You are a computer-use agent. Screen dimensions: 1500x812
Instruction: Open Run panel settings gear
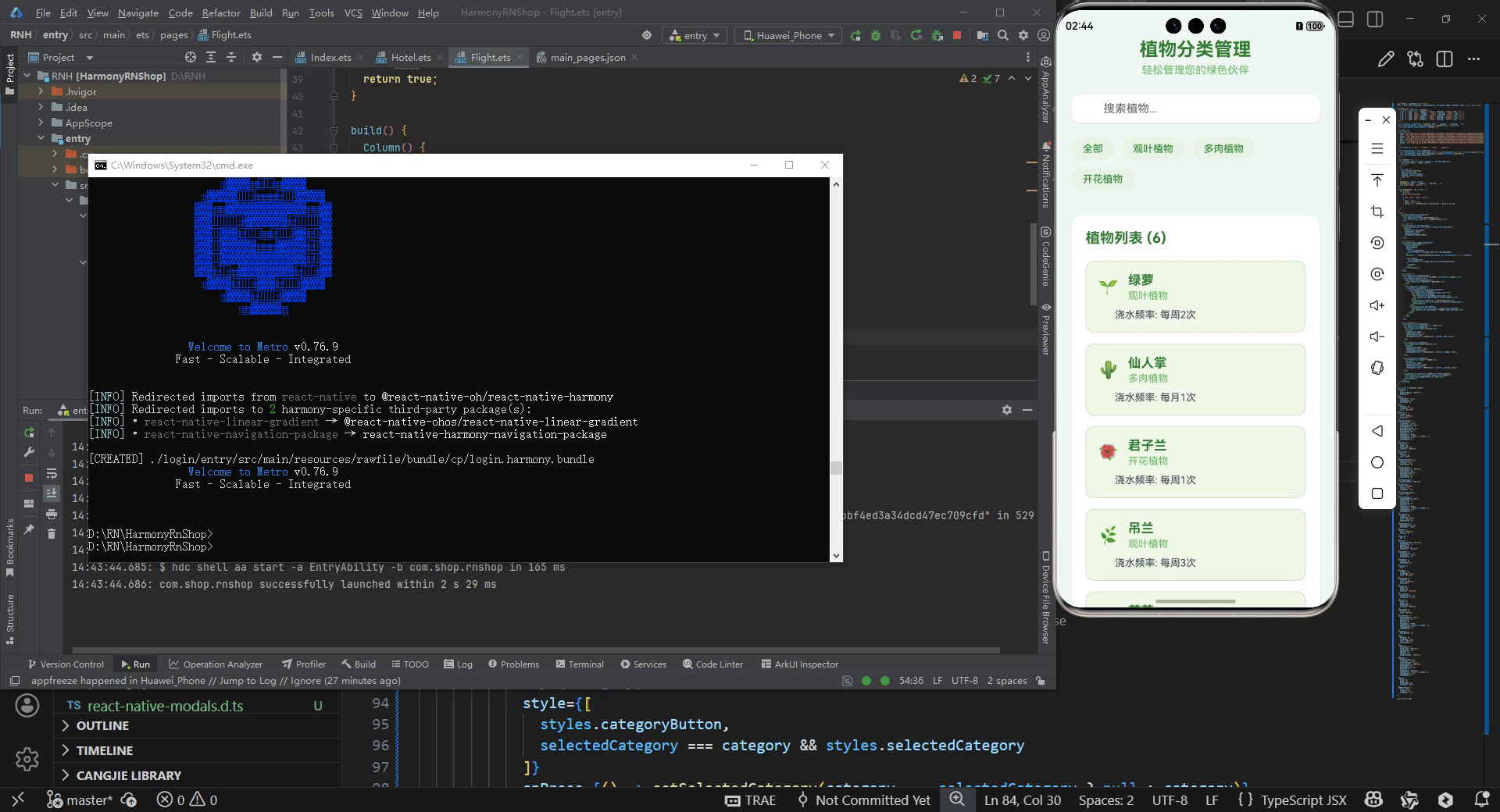pyautogui.click(x=1007, y=410)
